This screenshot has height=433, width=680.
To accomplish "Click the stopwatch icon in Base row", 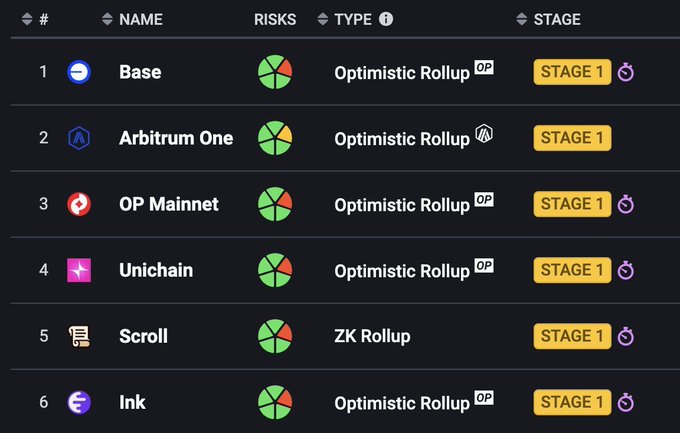I will coord(626,72).
